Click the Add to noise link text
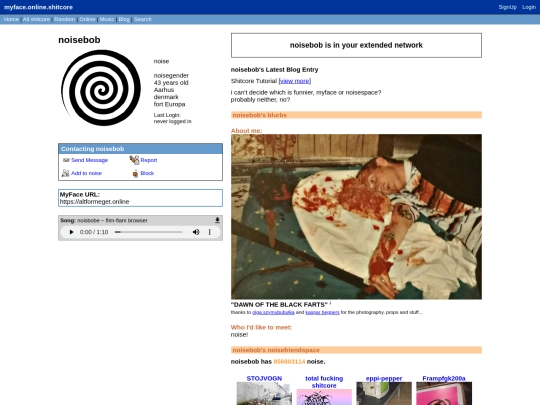This screenshot has height=405, width=540. [x=86, y=173]
